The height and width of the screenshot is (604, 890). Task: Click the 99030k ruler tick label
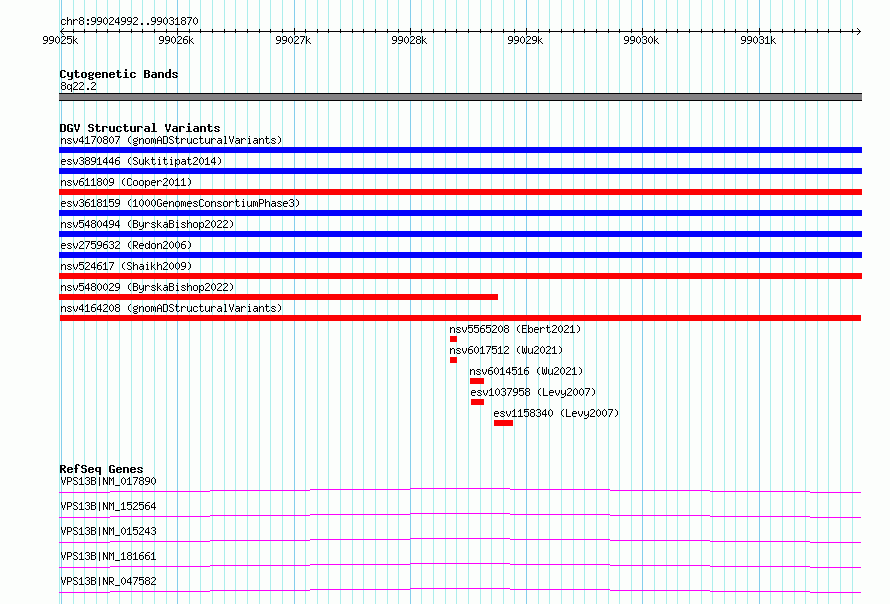tap(641, 40)
